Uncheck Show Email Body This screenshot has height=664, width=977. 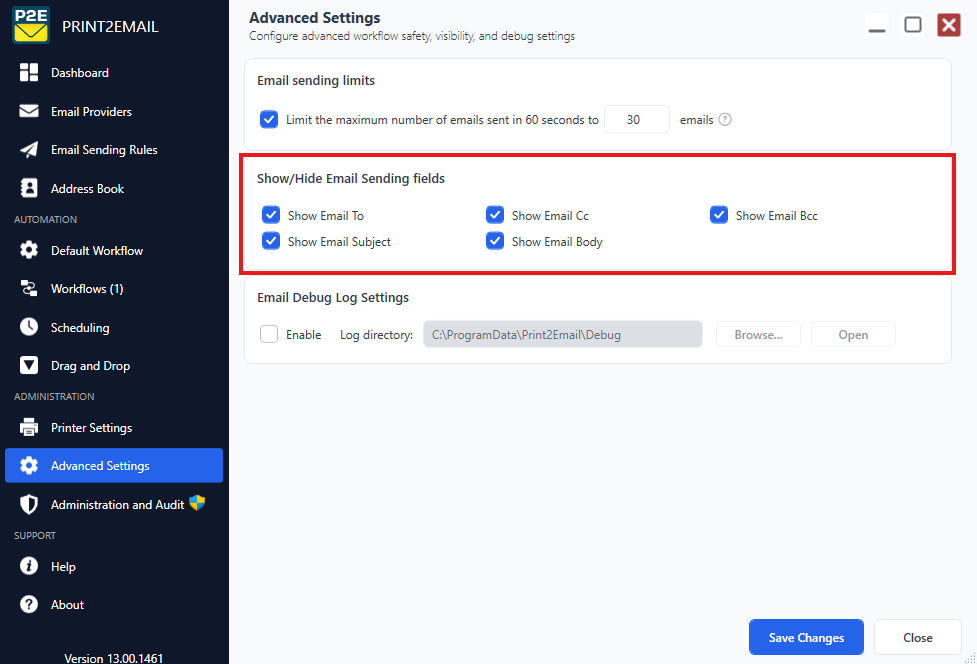tap(495, 241)
